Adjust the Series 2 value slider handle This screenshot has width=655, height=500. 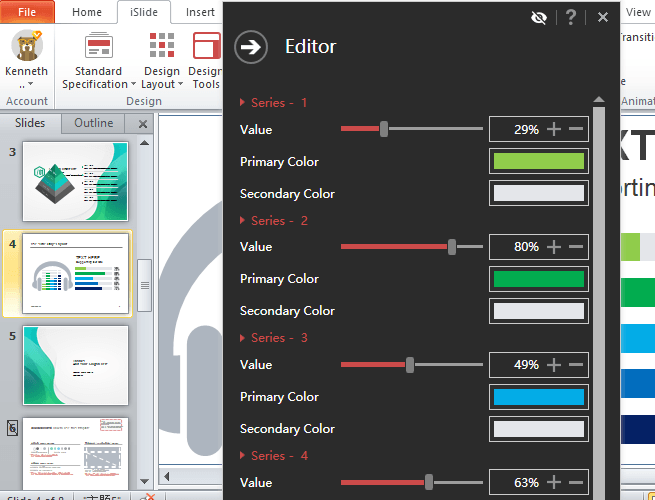pyautogui.click(x=452, y=247)
